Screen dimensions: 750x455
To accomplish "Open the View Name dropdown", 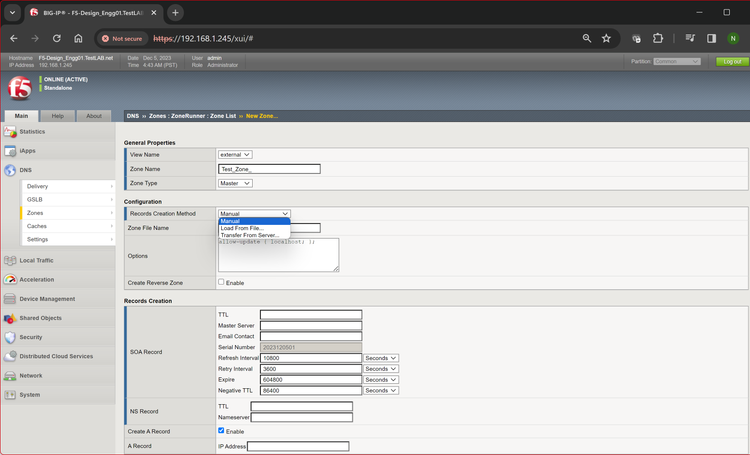I will click(235, 155).
